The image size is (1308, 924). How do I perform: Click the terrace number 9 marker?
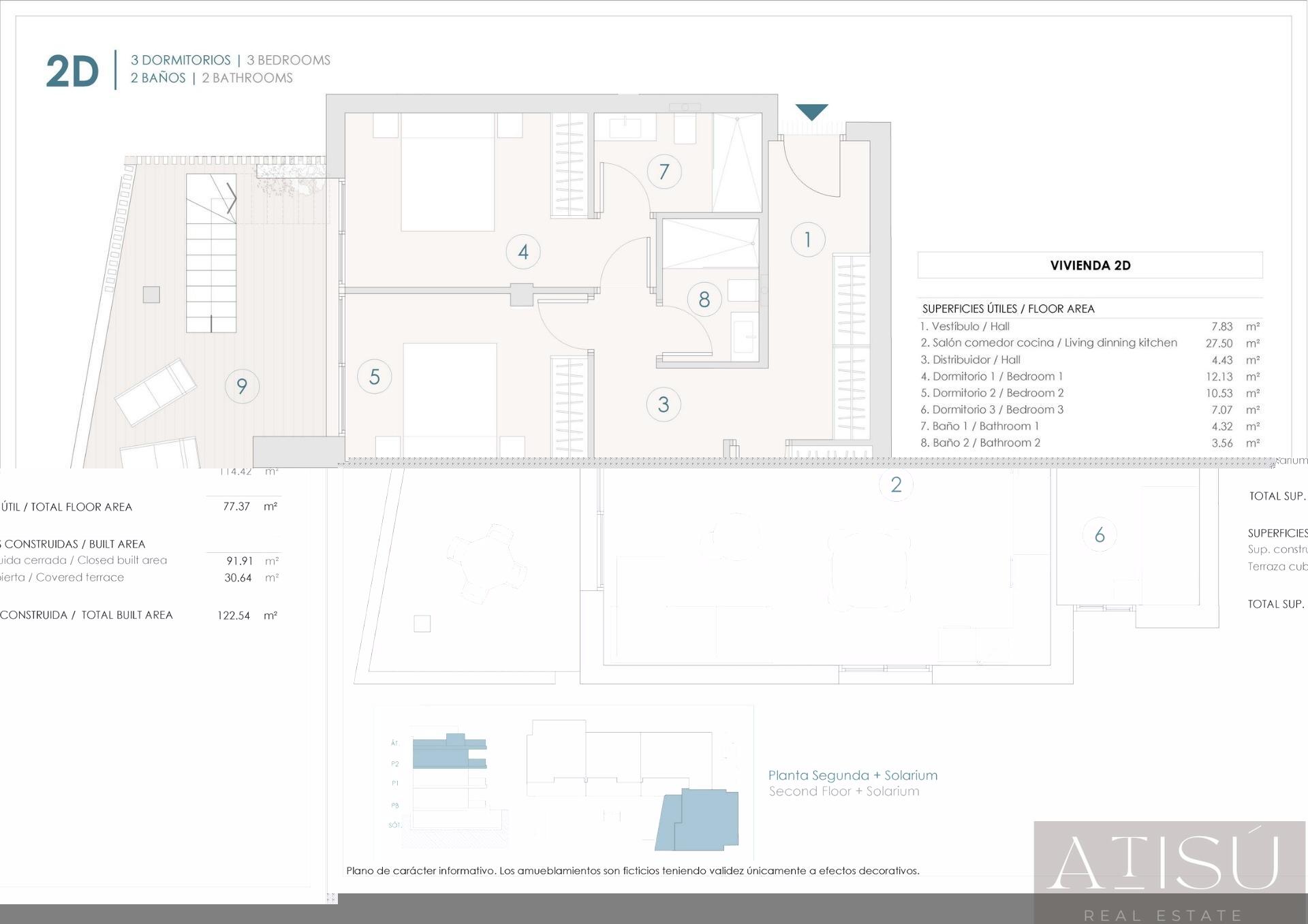[242, 386]
